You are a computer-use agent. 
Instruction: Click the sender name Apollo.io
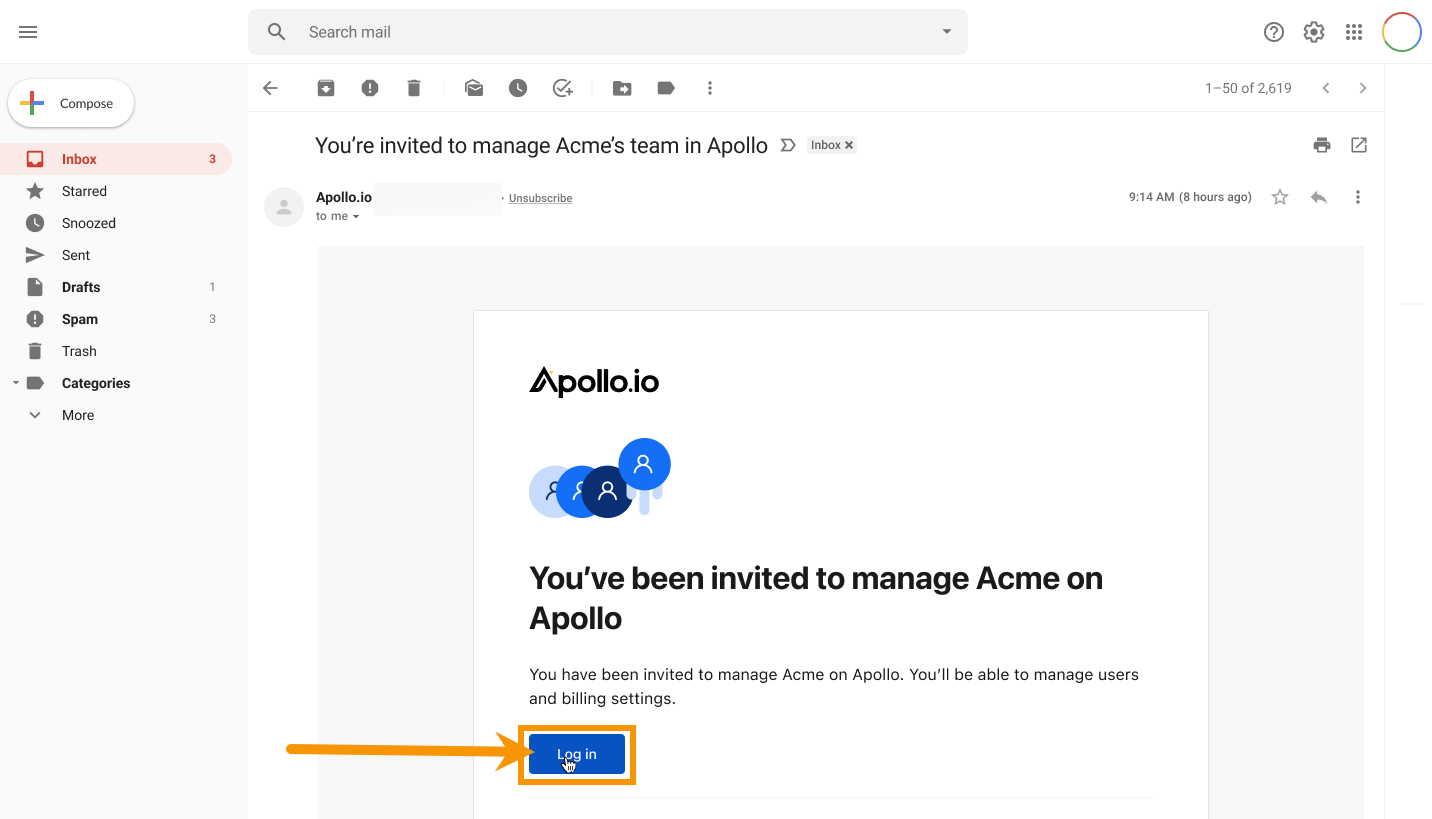click(344, 197)
